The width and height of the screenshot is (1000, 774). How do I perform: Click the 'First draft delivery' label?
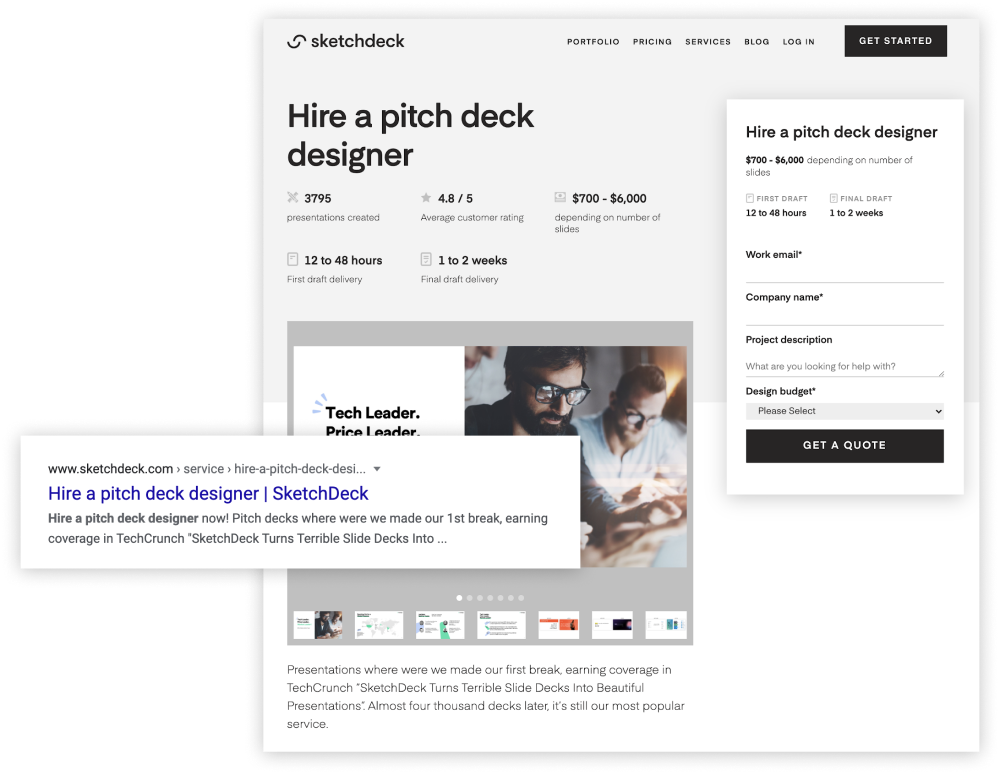tap(325, 279)
